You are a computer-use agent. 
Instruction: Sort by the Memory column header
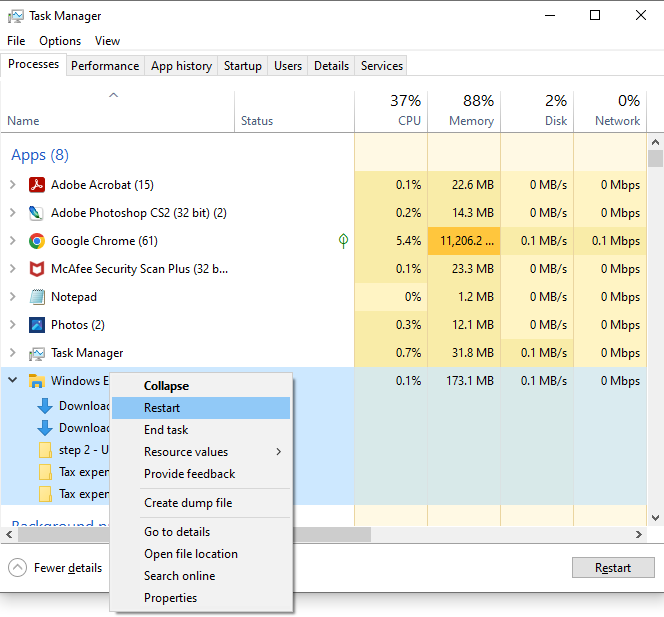(464, 112)
